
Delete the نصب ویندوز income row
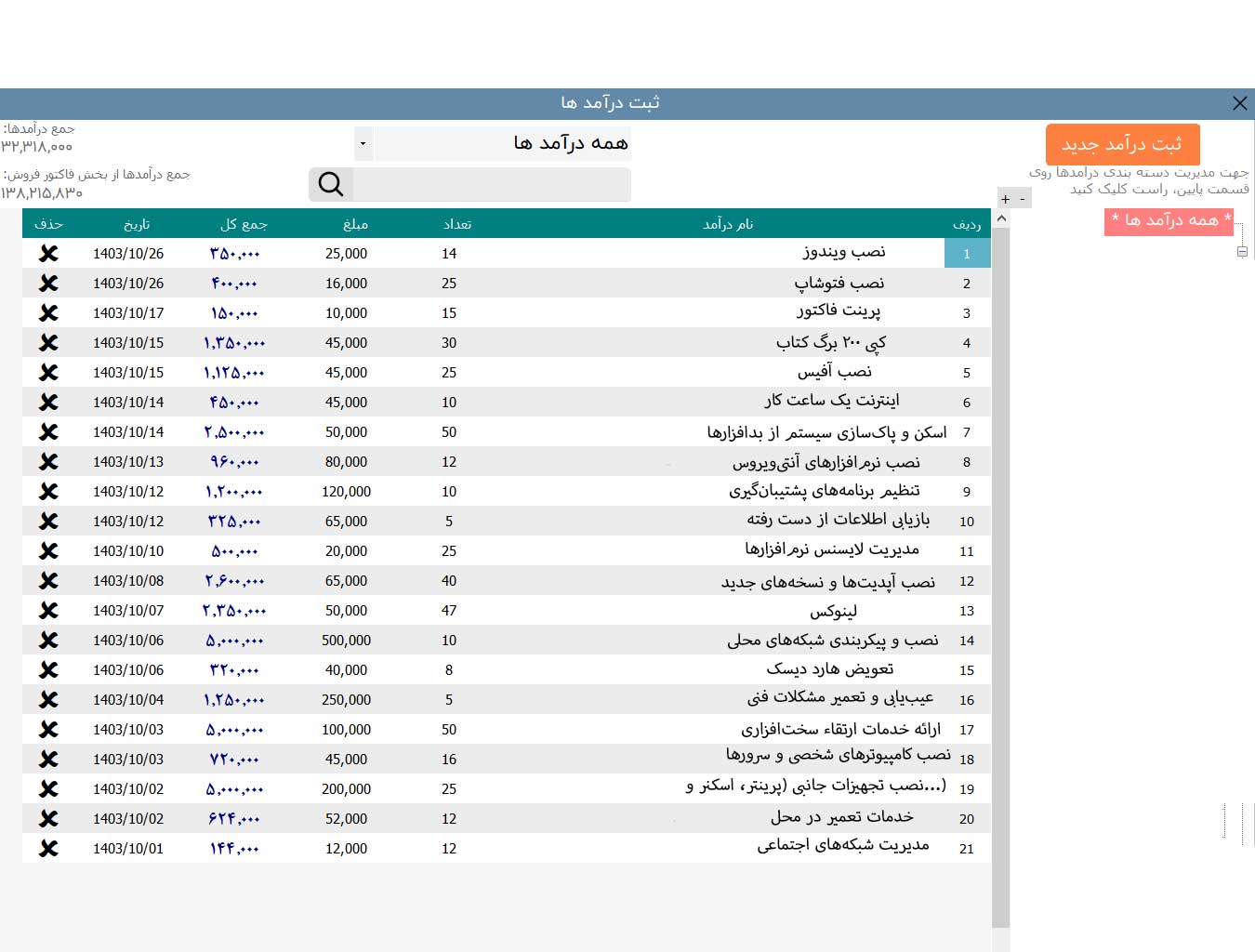(48, 253)
